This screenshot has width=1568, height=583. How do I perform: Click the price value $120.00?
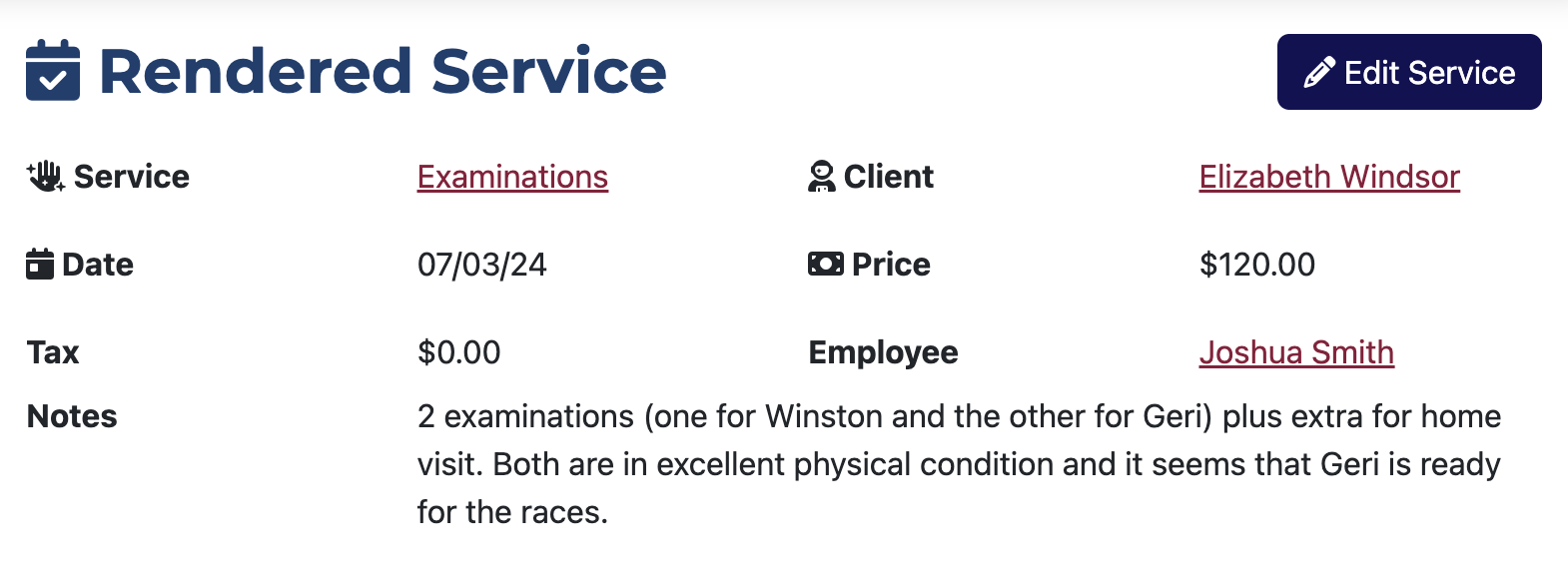tap(1257, 265)
